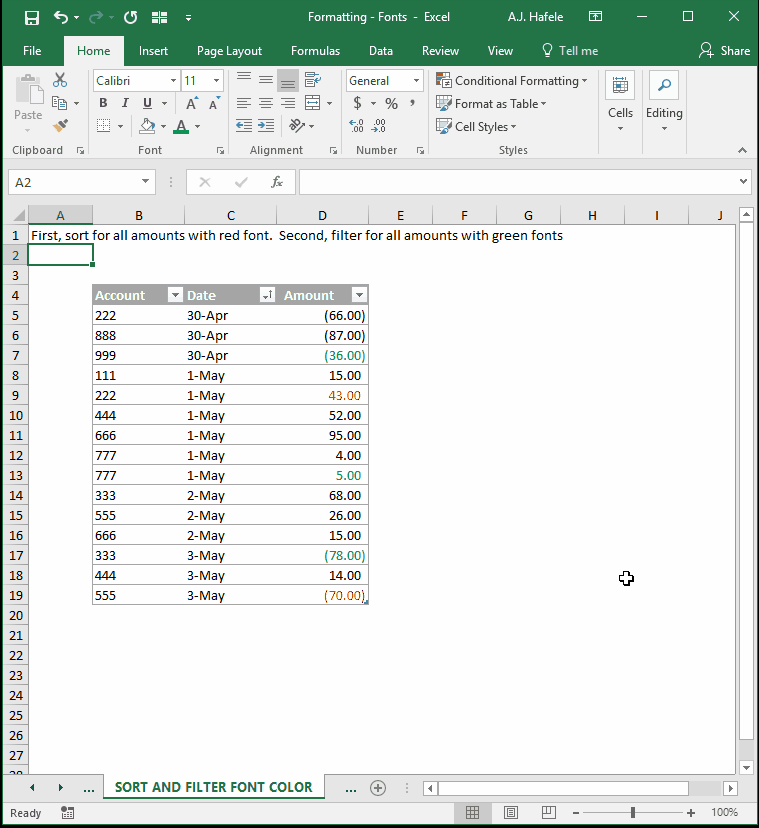
Task: Open the Date column sort filter dropdown
Action: point(267,295)
